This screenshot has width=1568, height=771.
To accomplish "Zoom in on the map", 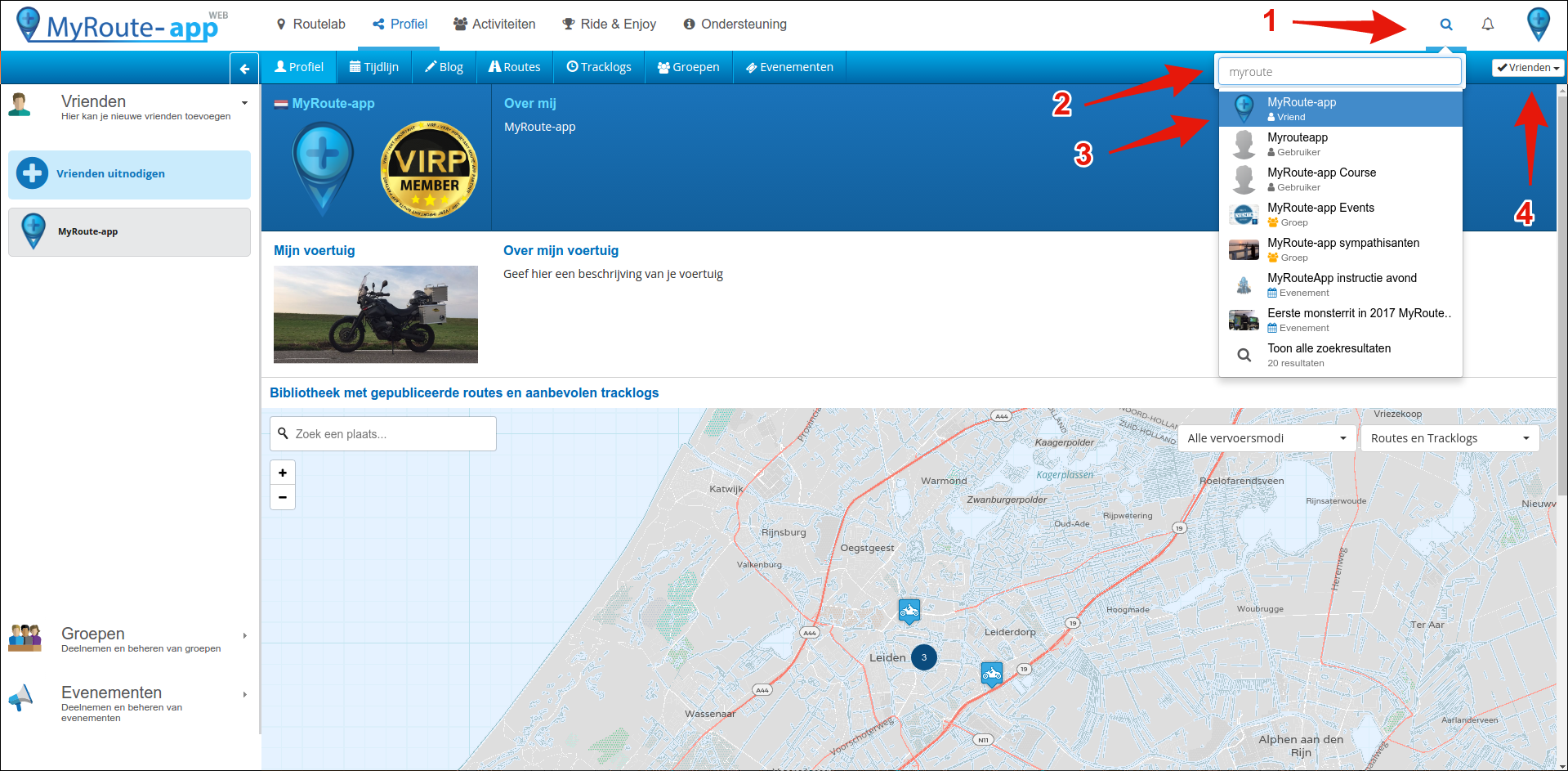I will tap(283, 473).
